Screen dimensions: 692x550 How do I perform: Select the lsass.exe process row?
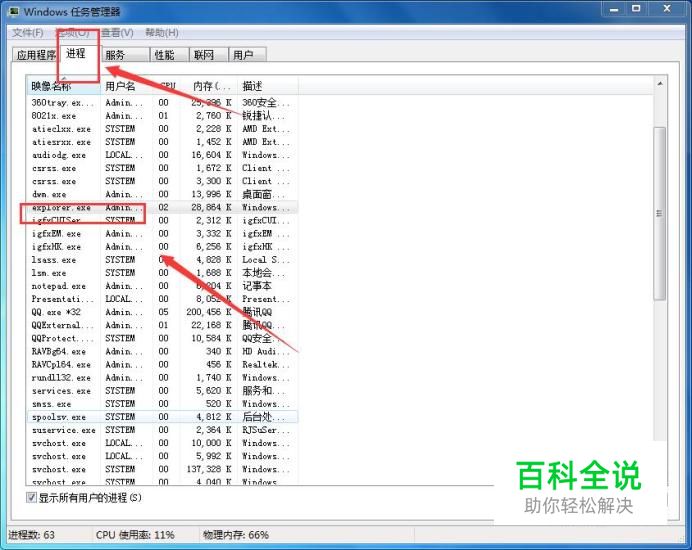pyautogui.click(x=162, y=260)
